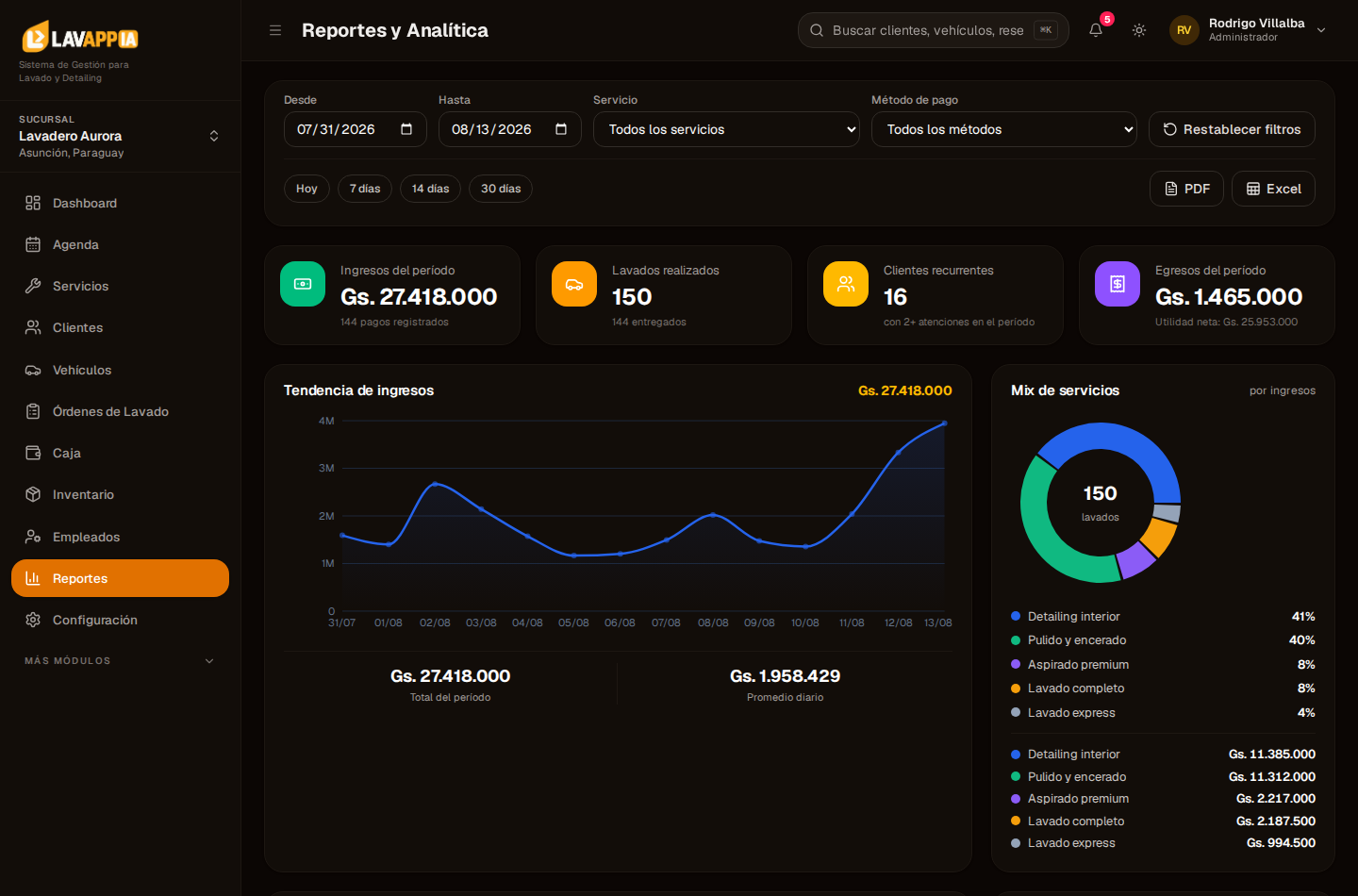Screen dimensions: 1358x896
Task: Click Lavado completo Gs. 2.187.500 row
Action: click(1163, 821)
